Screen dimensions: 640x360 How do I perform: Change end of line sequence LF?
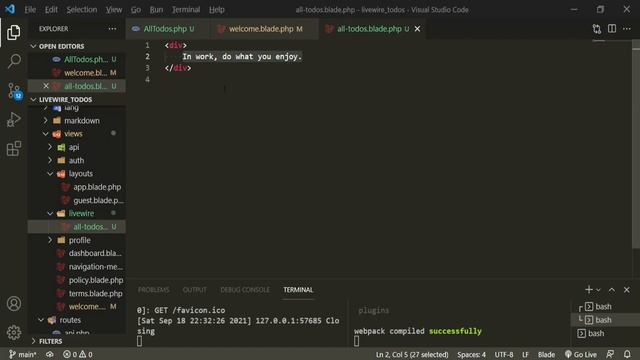[x=525, y=354]
